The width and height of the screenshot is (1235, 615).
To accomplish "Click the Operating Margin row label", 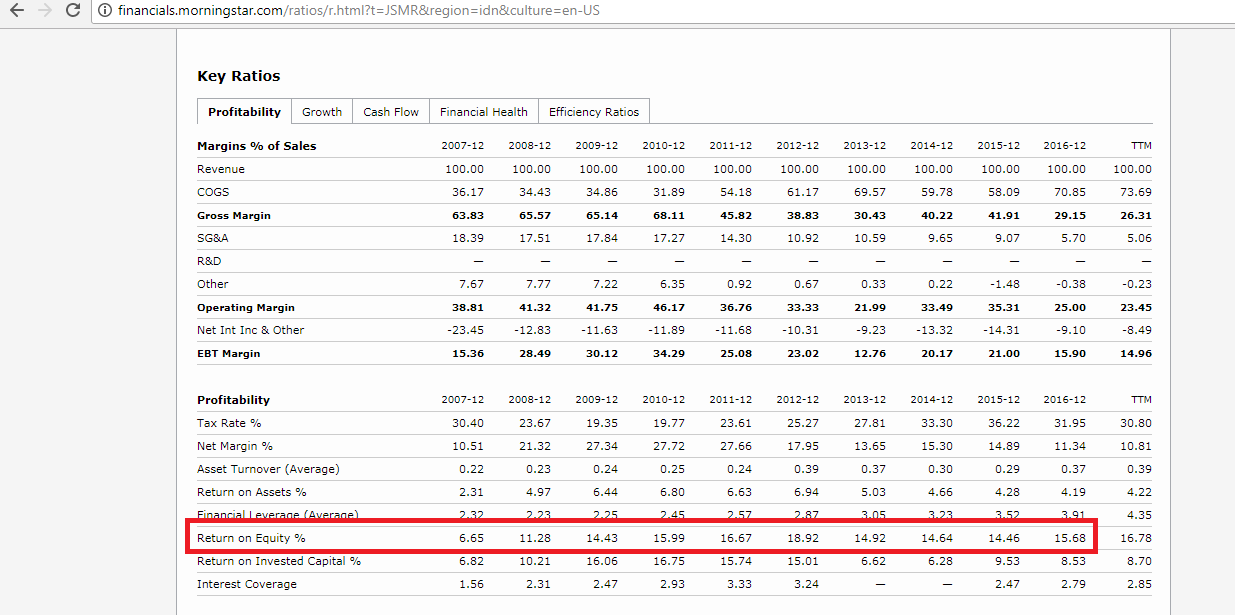I will [246, 307].
